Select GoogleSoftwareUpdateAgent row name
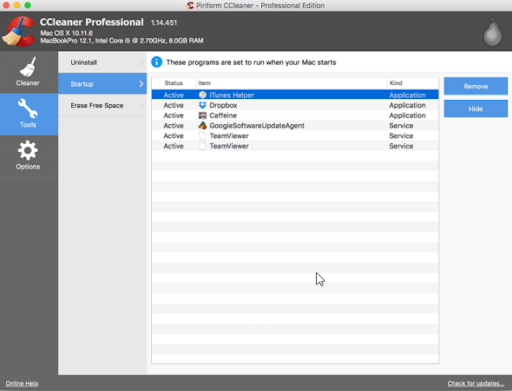The image size is (512, 391). (257, 126)
